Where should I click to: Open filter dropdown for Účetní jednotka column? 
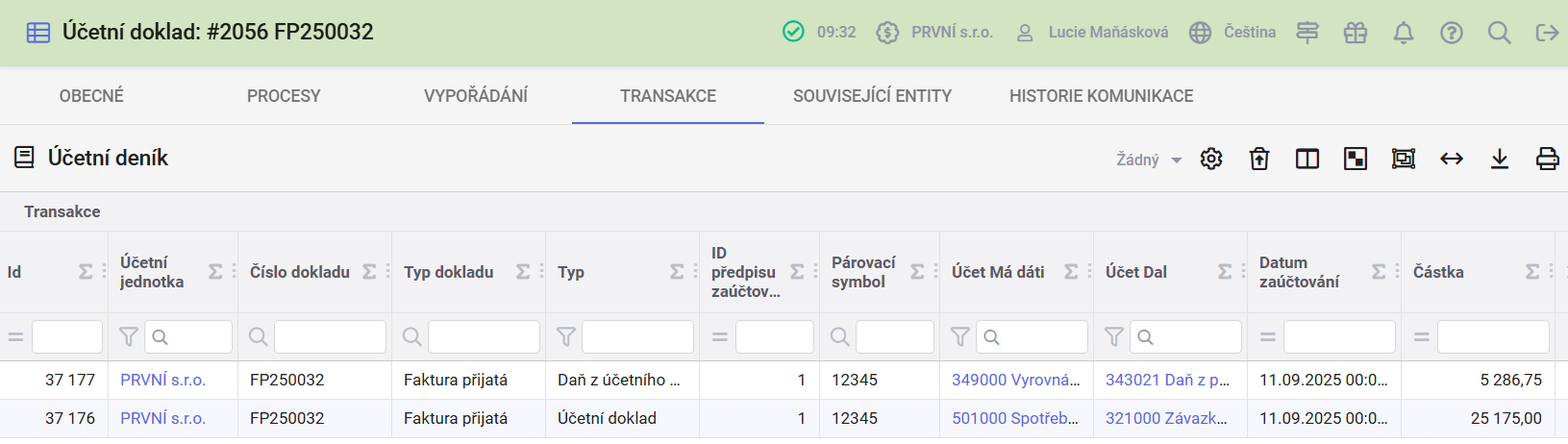point(128,336)
